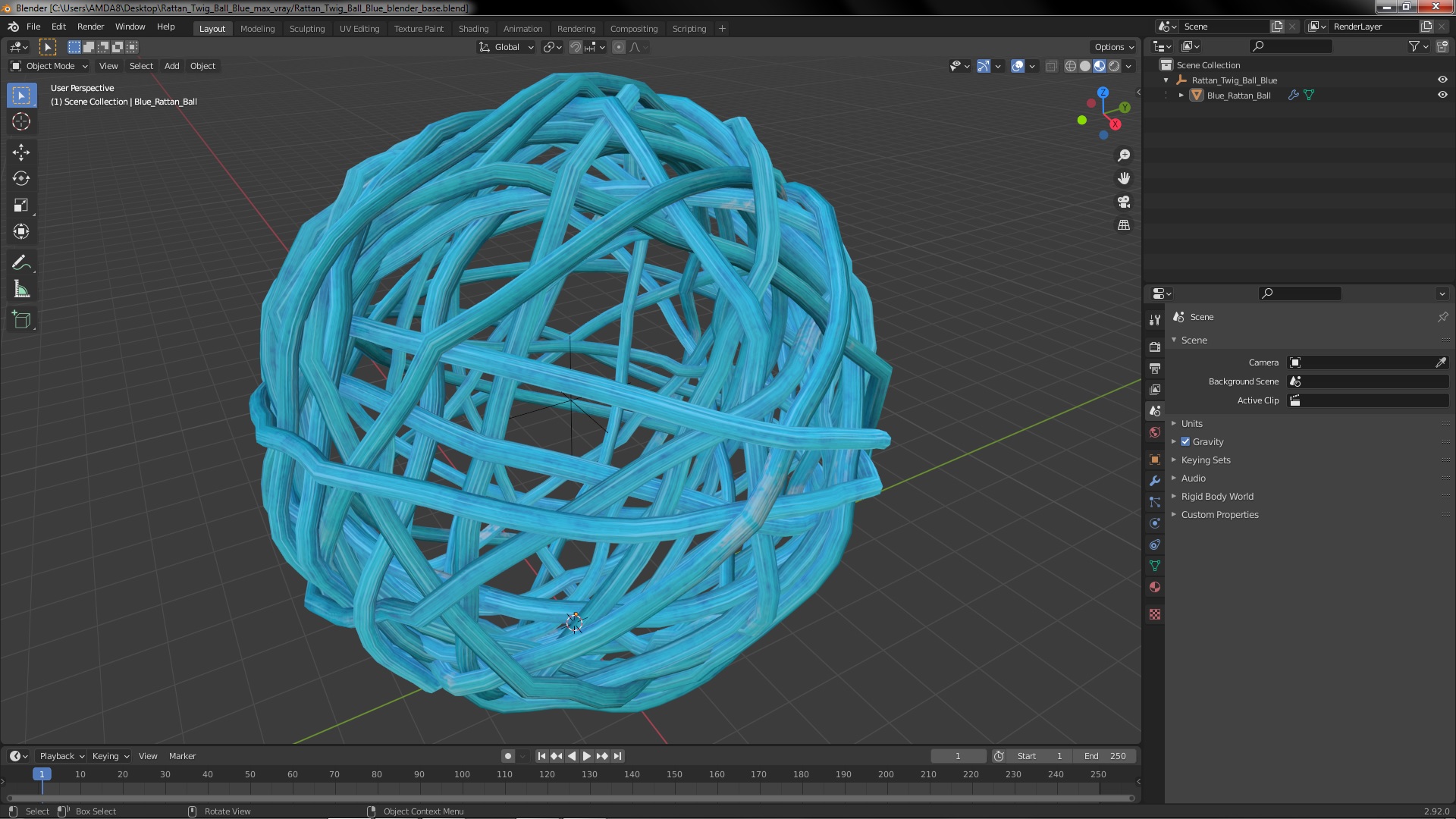Toggle the Gravity checkbox
This screenshot has height=819, width=1456.
tap(1185, 442)
